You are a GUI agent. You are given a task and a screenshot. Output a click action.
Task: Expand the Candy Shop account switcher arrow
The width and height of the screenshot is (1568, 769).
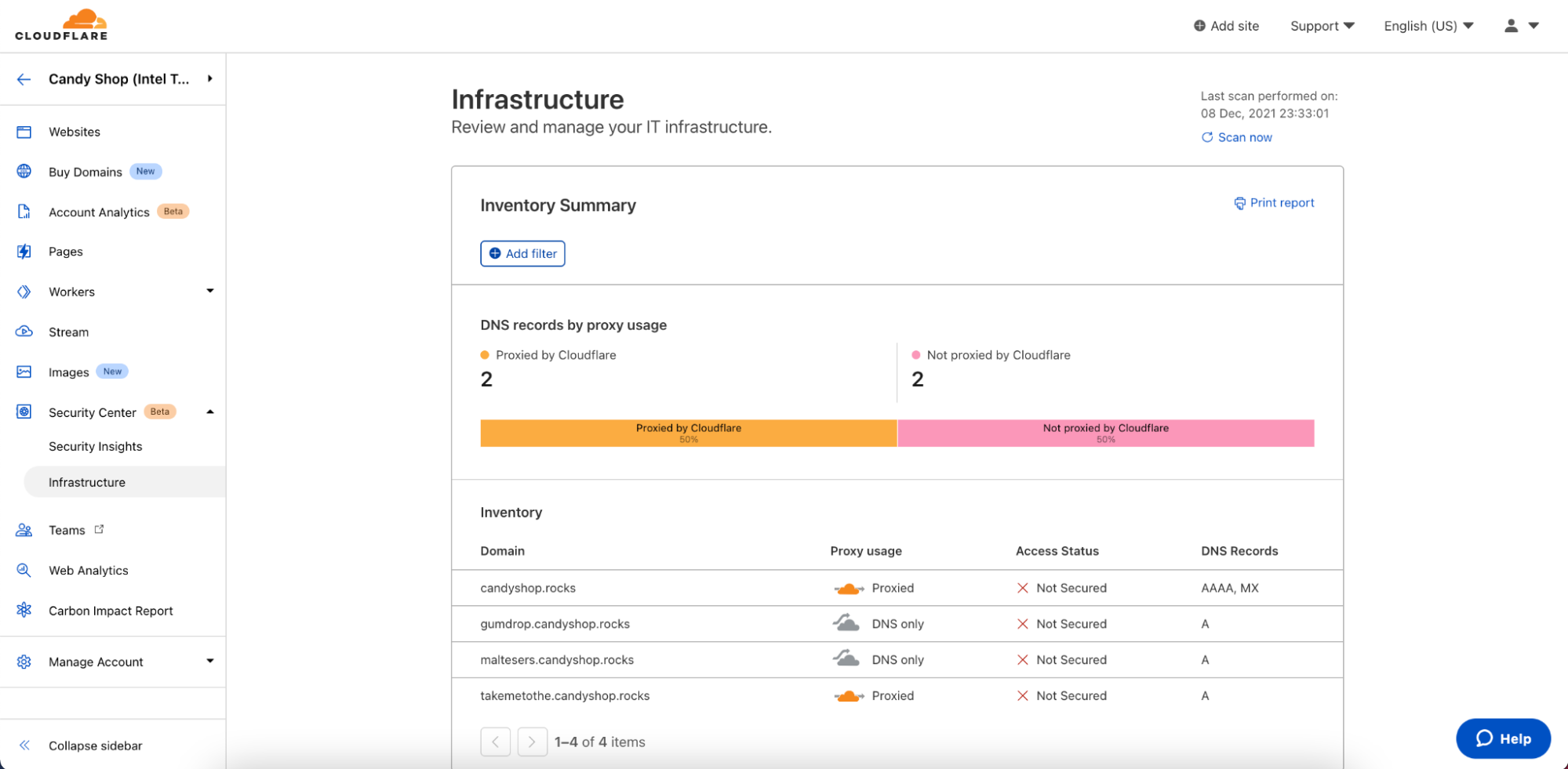(210, 78)
